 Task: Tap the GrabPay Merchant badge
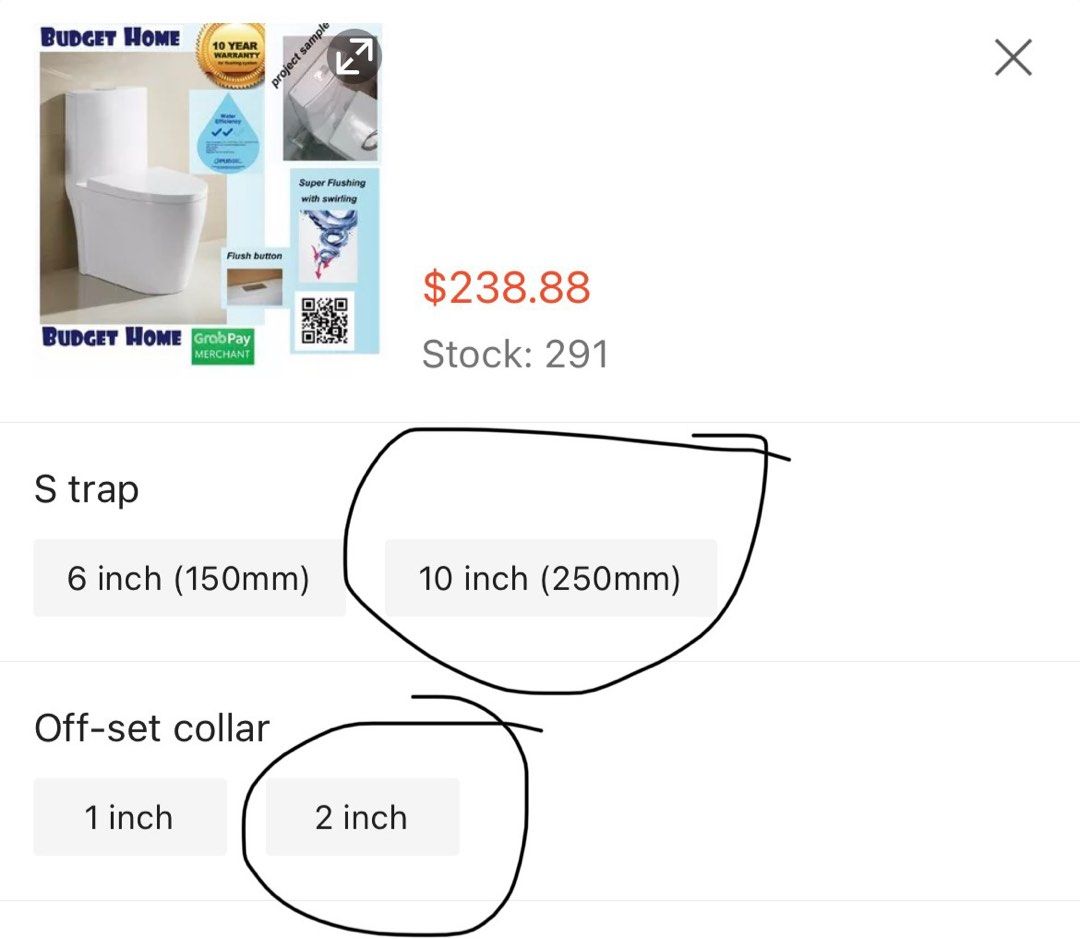pyautogui.click(x=222, y=345)
